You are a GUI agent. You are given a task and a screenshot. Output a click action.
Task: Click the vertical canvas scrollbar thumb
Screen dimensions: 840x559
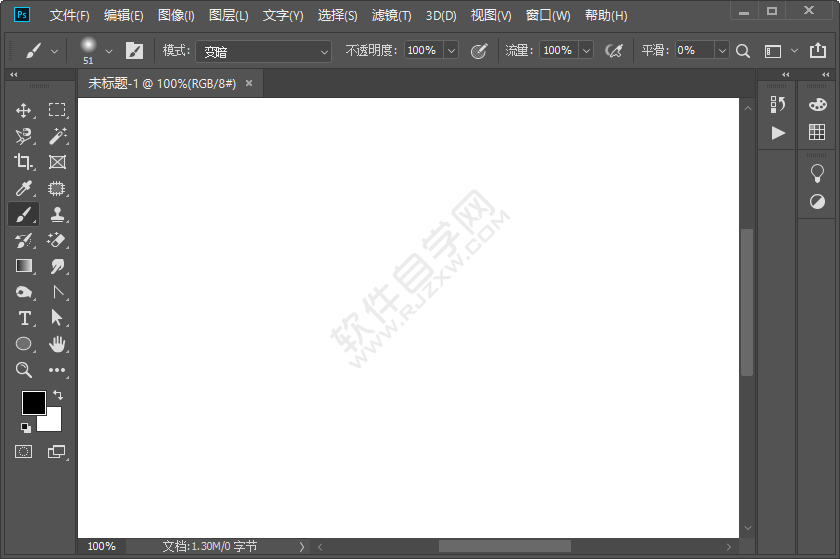coord(747,302)
